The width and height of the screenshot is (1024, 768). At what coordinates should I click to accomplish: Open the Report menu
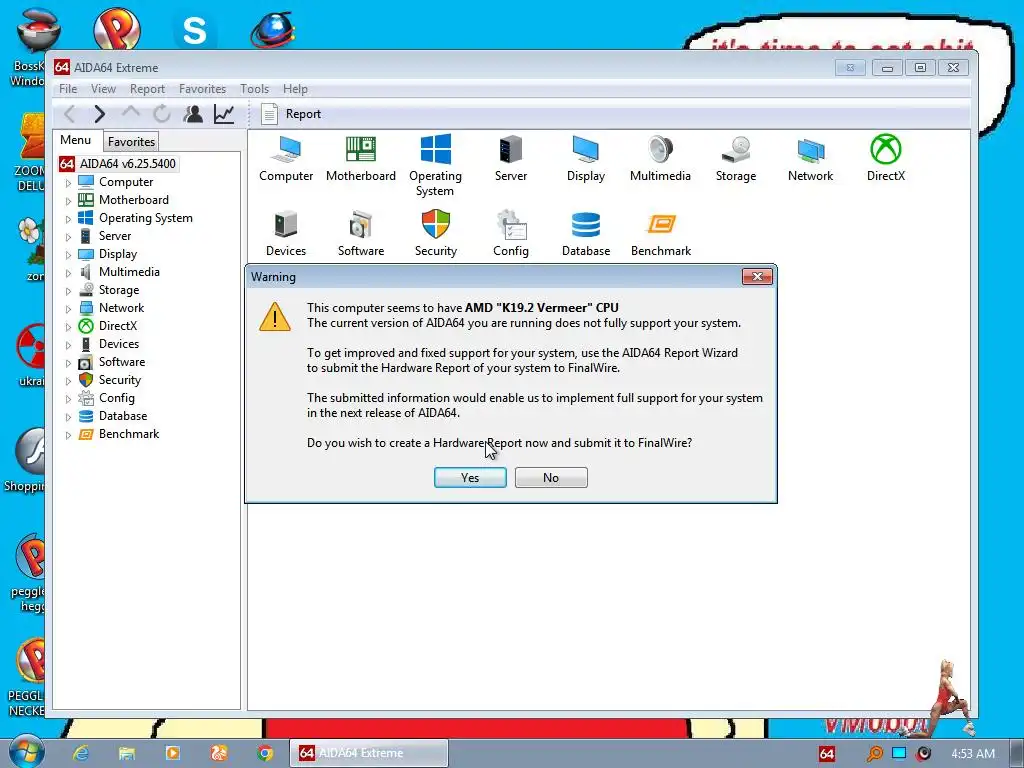(x=147, y=89)
